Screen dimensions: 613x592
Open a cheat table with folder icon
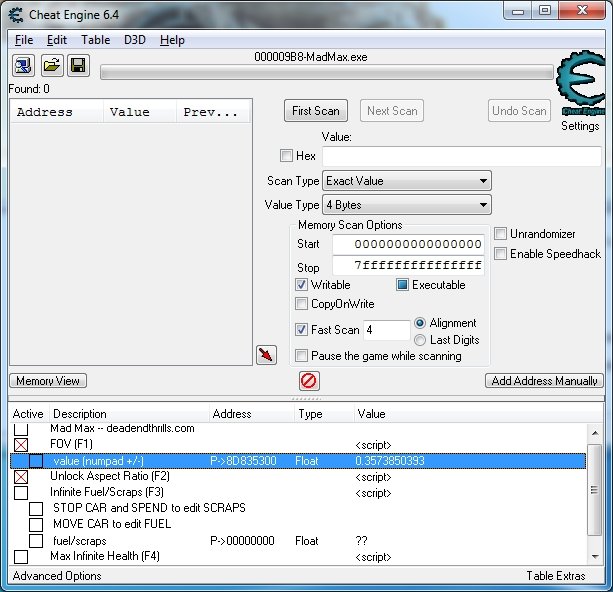point(52,65)
